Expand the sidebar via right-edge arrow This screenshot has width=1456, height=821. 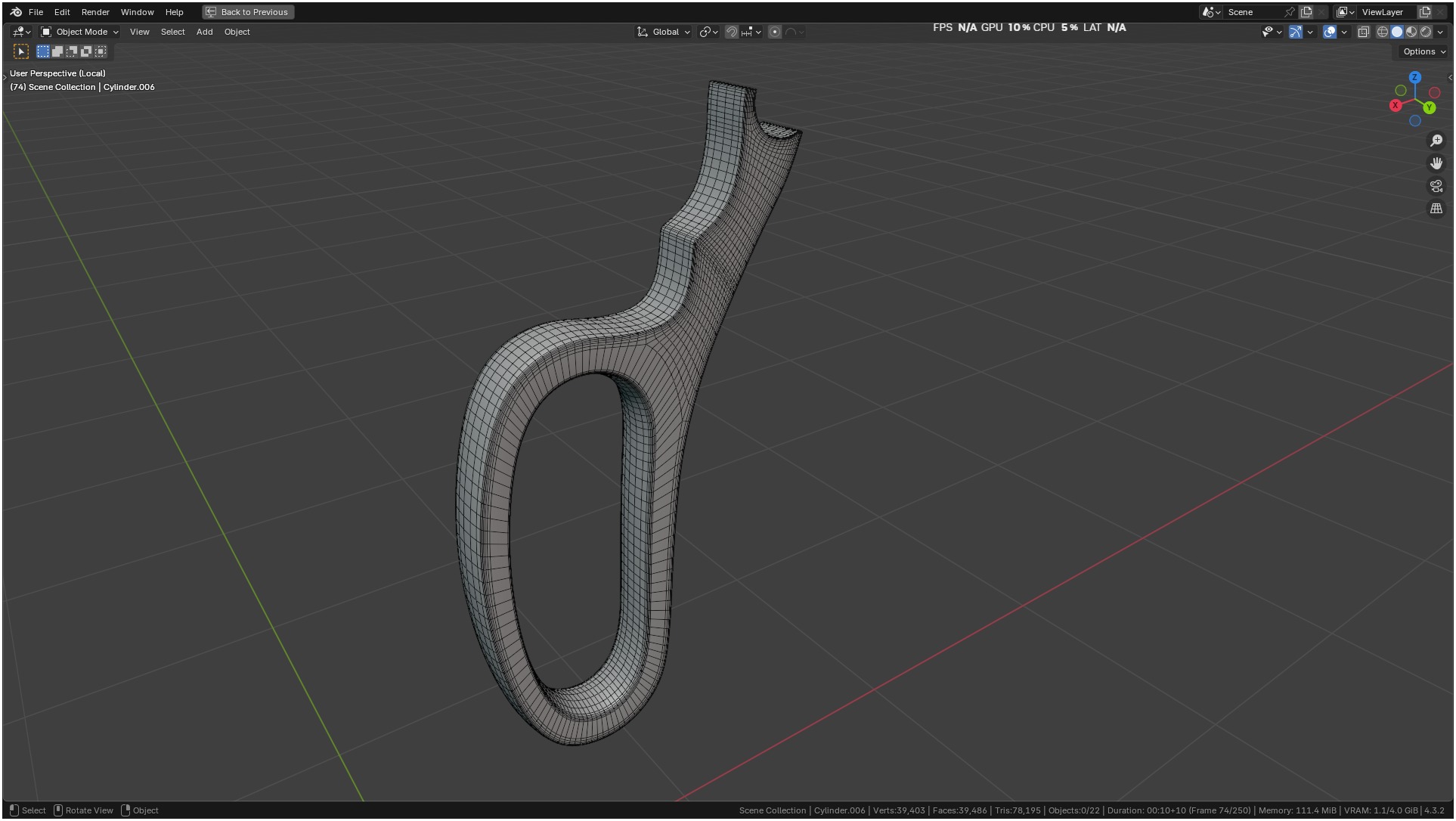1450,77
